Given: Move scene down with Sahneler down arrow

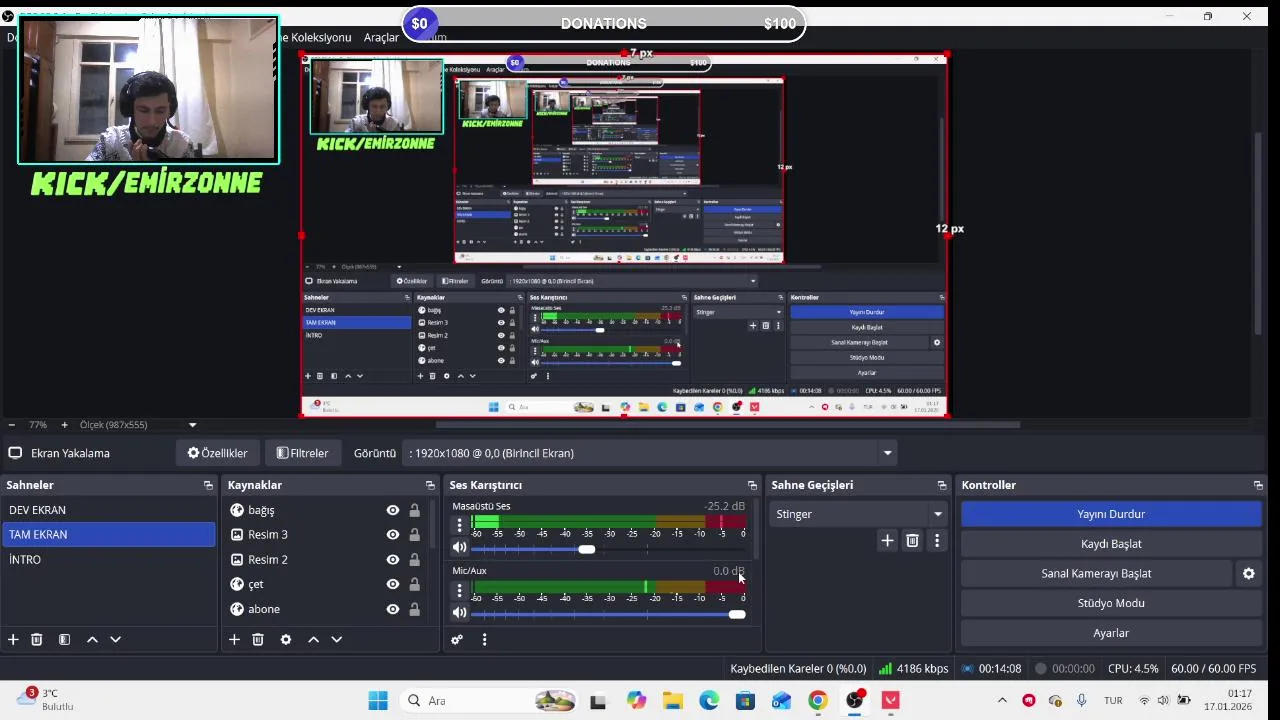Looking at the screenshot, I should coord(115,639).
